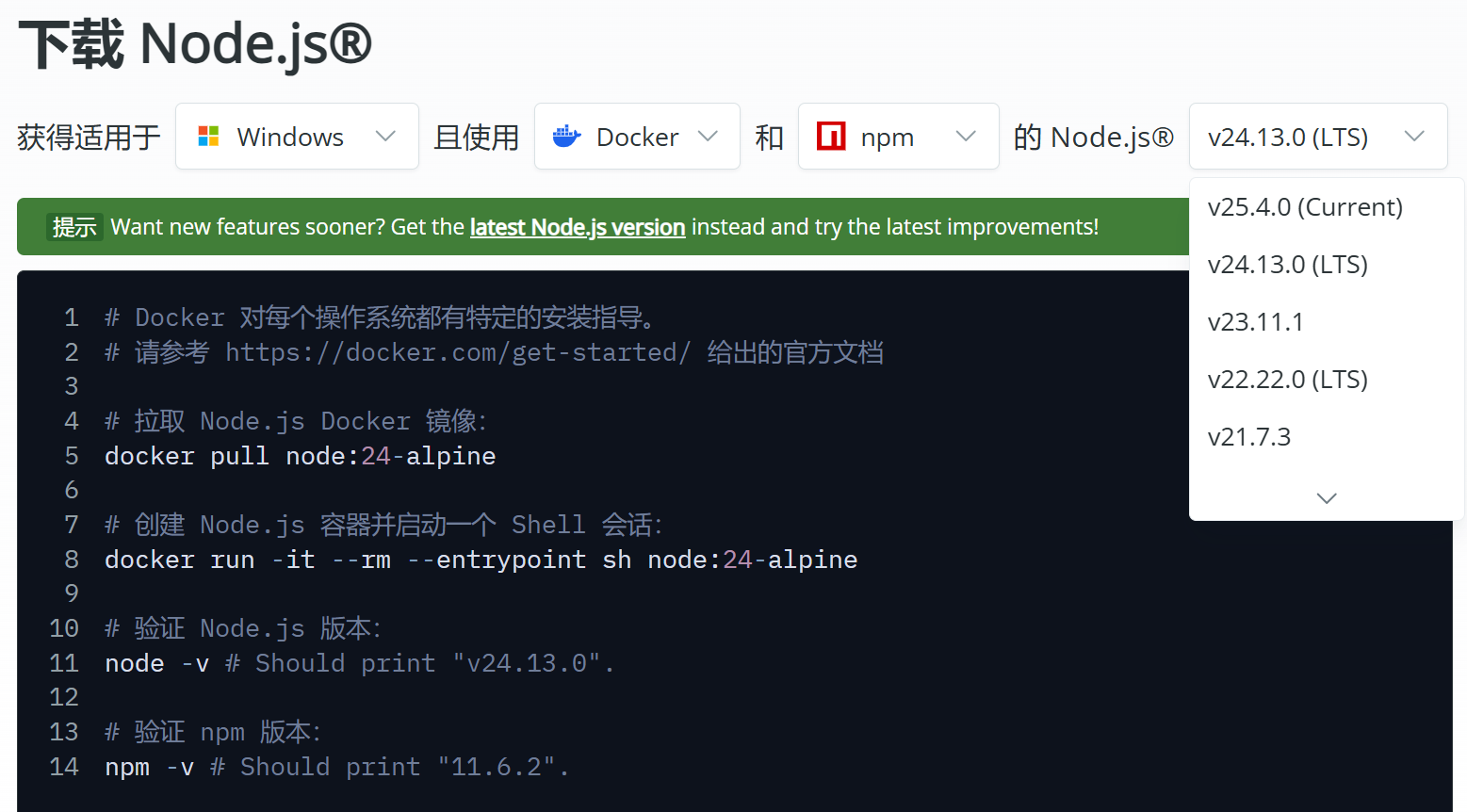The height and width of the screenshot is (812, 1467).
Task: Click the 下载 Node.js® page heading
Action: 195,44
